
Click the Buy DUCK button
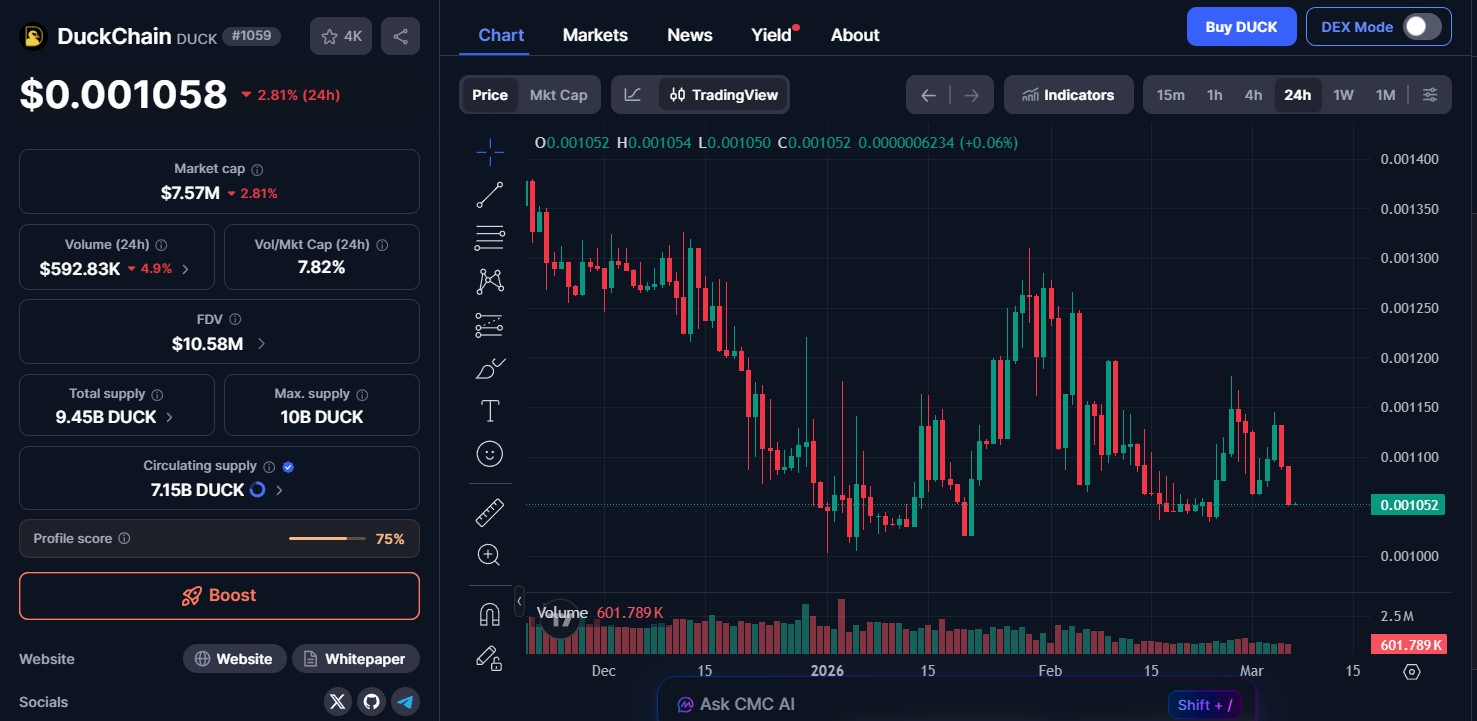point(1241,27)
